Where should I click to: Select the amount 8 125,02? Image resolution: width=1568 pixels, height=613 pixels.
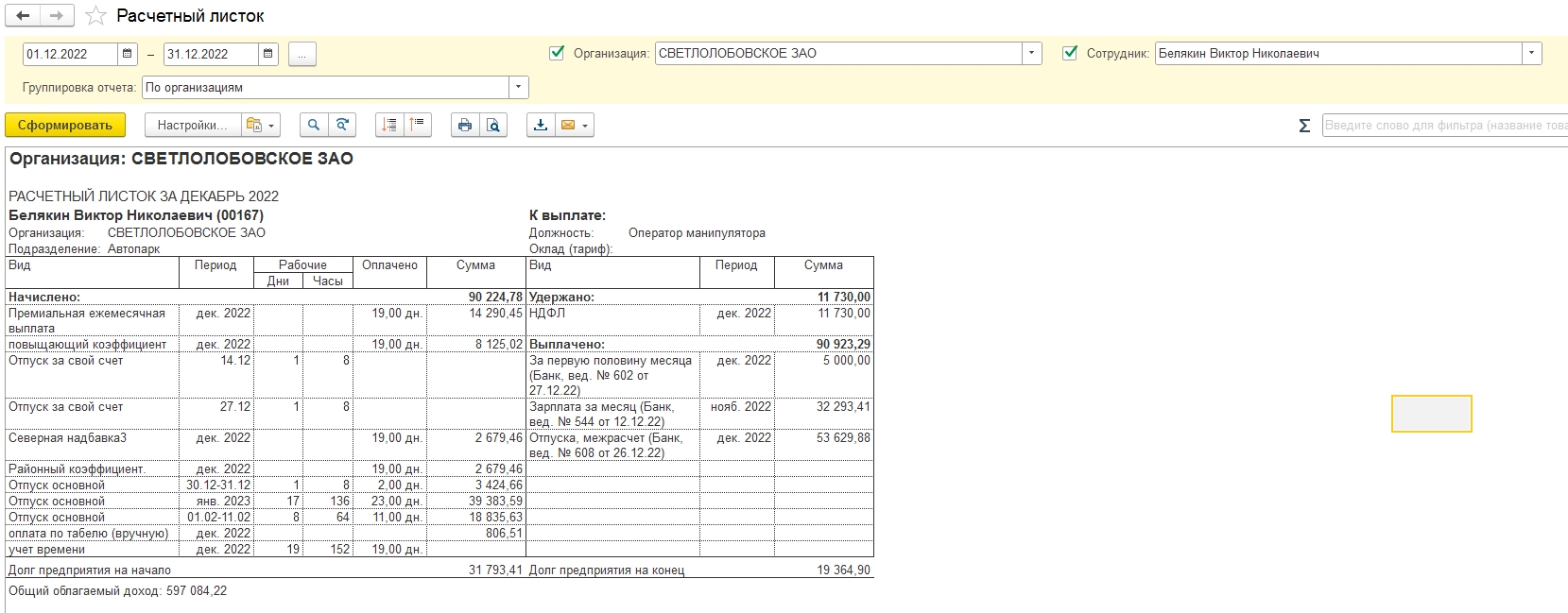click(499, 345)
